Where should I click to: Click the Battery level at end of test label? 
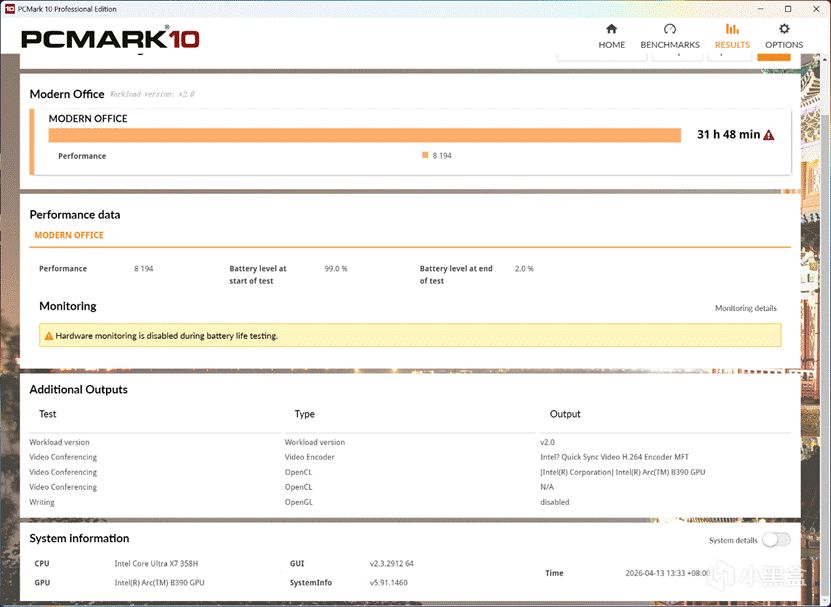click(x=456, y=275)
